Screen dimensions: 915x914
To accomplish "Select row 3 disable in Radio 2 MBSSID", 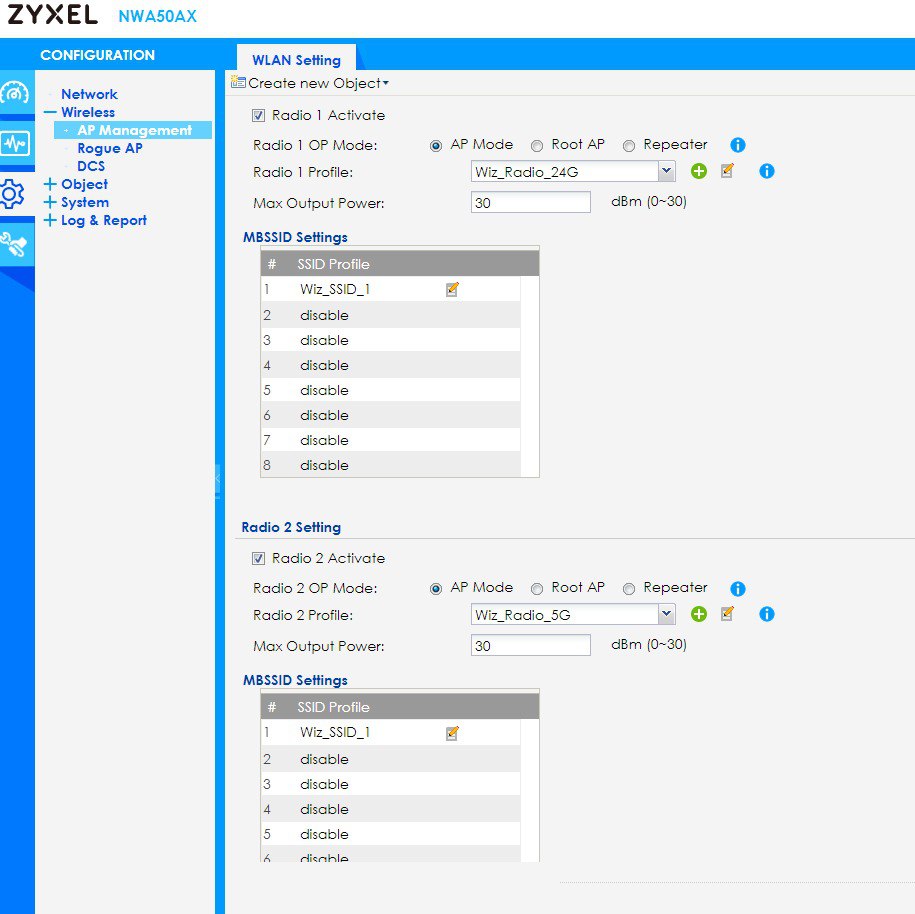I will tap(390, 784).
